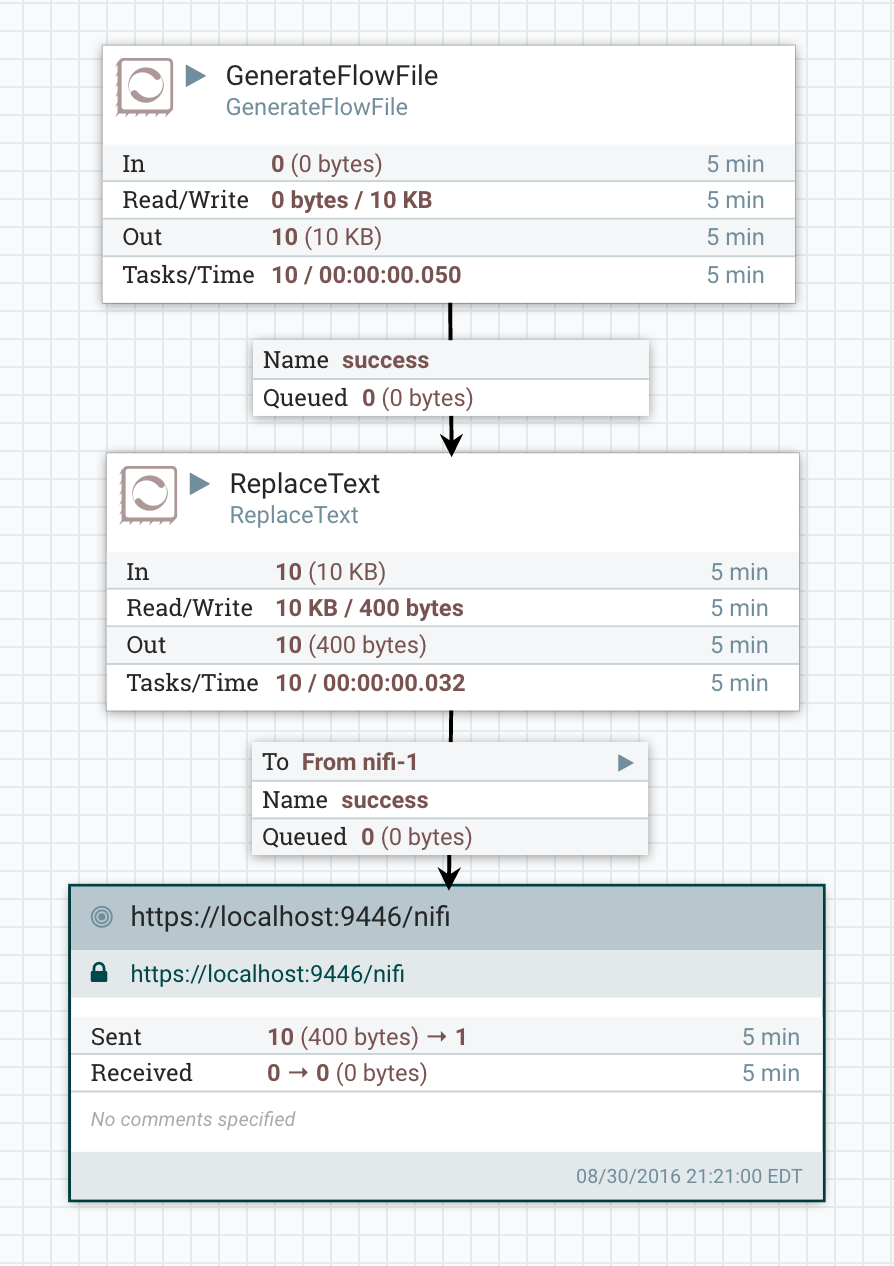Click the Received statistics row
This screenshot has width=894, height=1266.
[445, 1073]
